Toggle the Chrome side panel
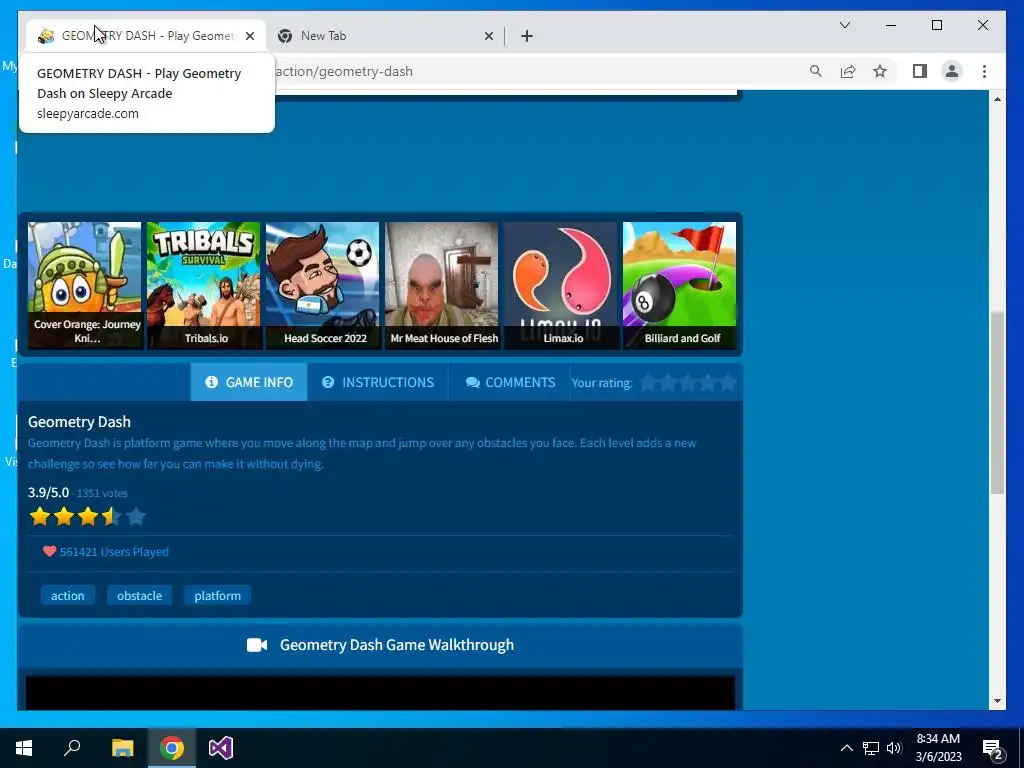This screenshot has height=768, width=1024. (920, 71)
